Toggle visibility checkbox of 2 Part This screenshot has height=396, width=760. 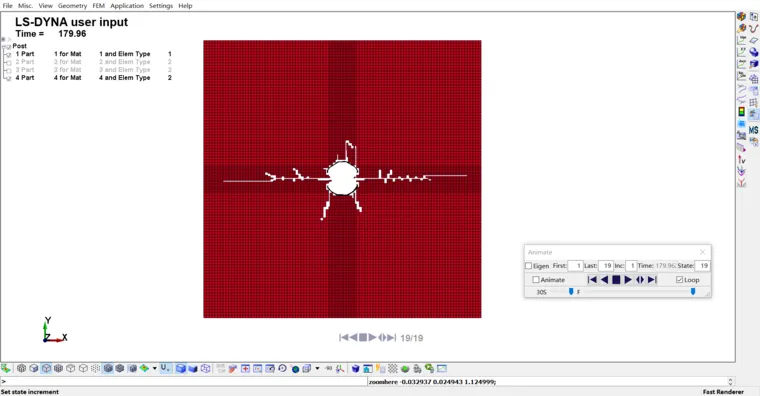pyautogui.click(x=9, y=62)
